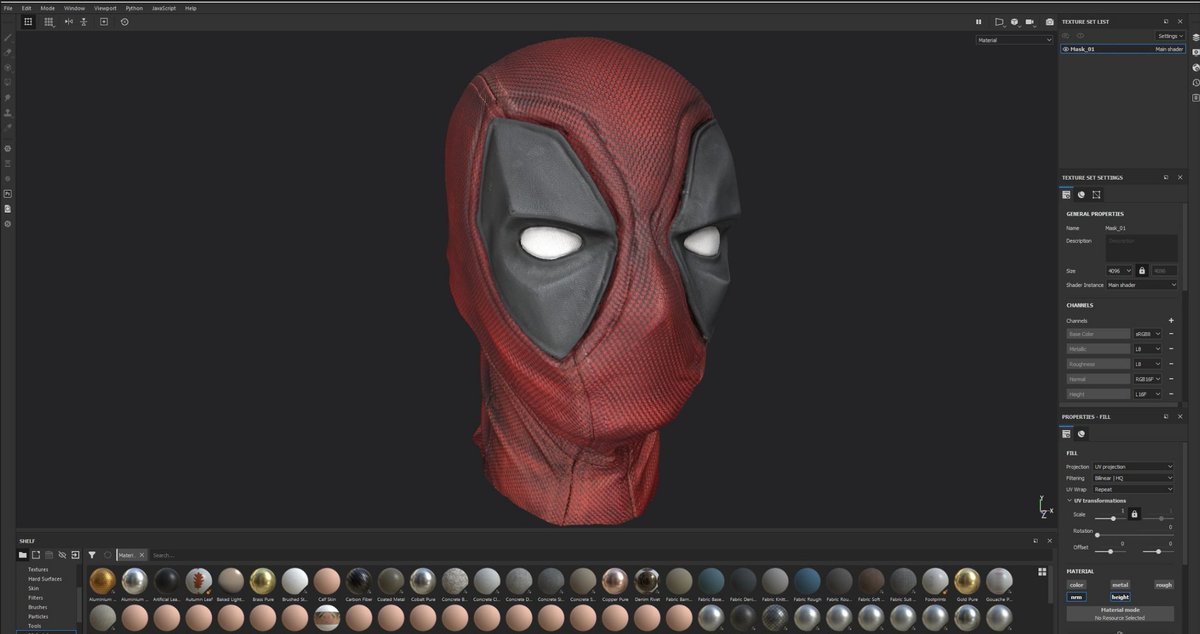Image resolution: width=1200 pixels, height=634 pixels.
Task: Toggle the single viewport grid layout icon
Action: click(x=28, y=21)
